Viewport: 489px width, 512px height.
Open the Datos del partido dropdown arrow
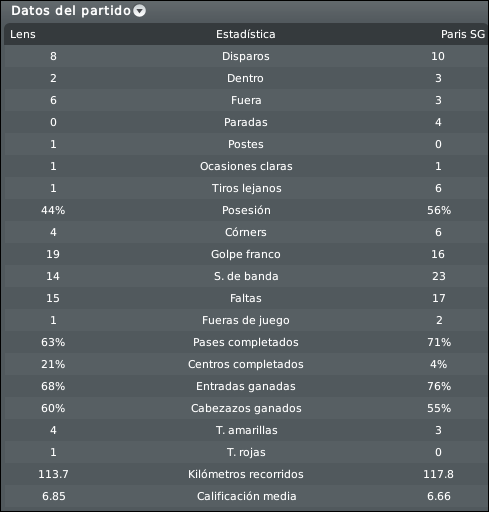point(139,11)
